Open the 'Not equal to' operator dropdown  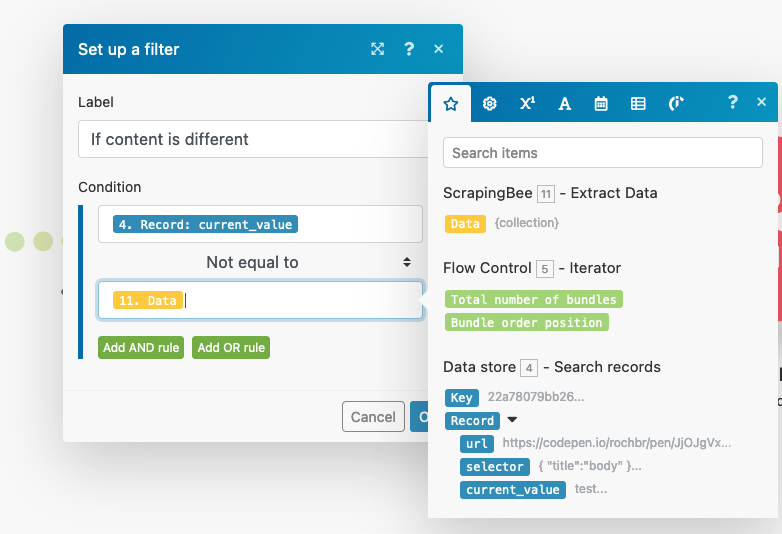pos(260,262)
